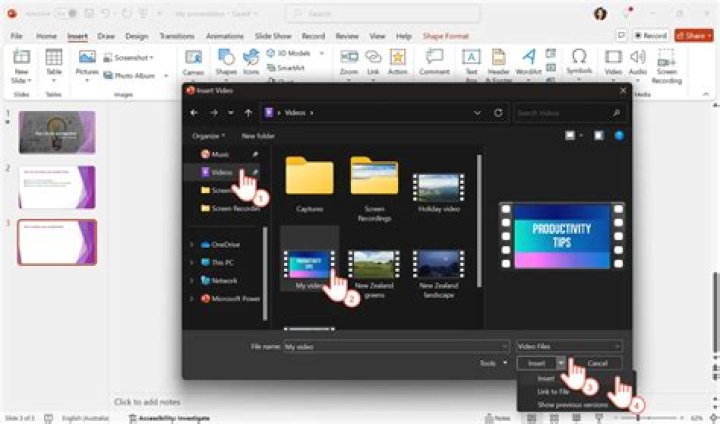The image size is (720, 424).
Task: Click the Refresh icon in Insert Video dialog
Action: 498,113
